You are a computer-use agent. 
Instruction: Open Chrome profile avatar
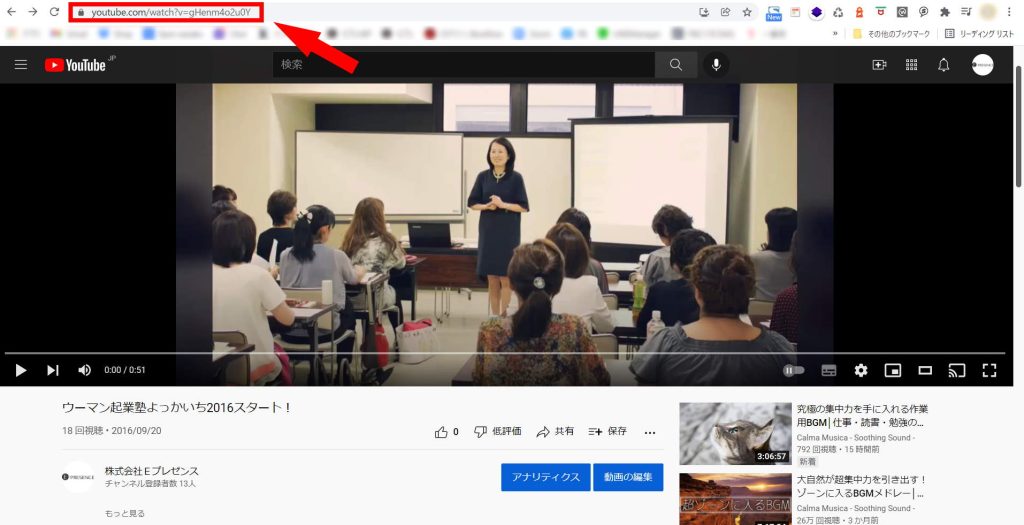point(988,12)
